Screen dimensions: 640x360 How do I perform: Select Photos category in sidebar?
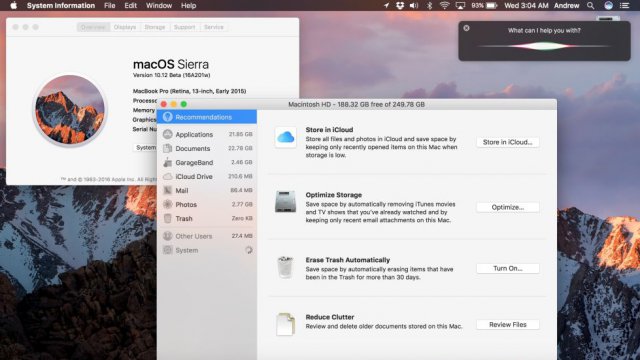207,204
